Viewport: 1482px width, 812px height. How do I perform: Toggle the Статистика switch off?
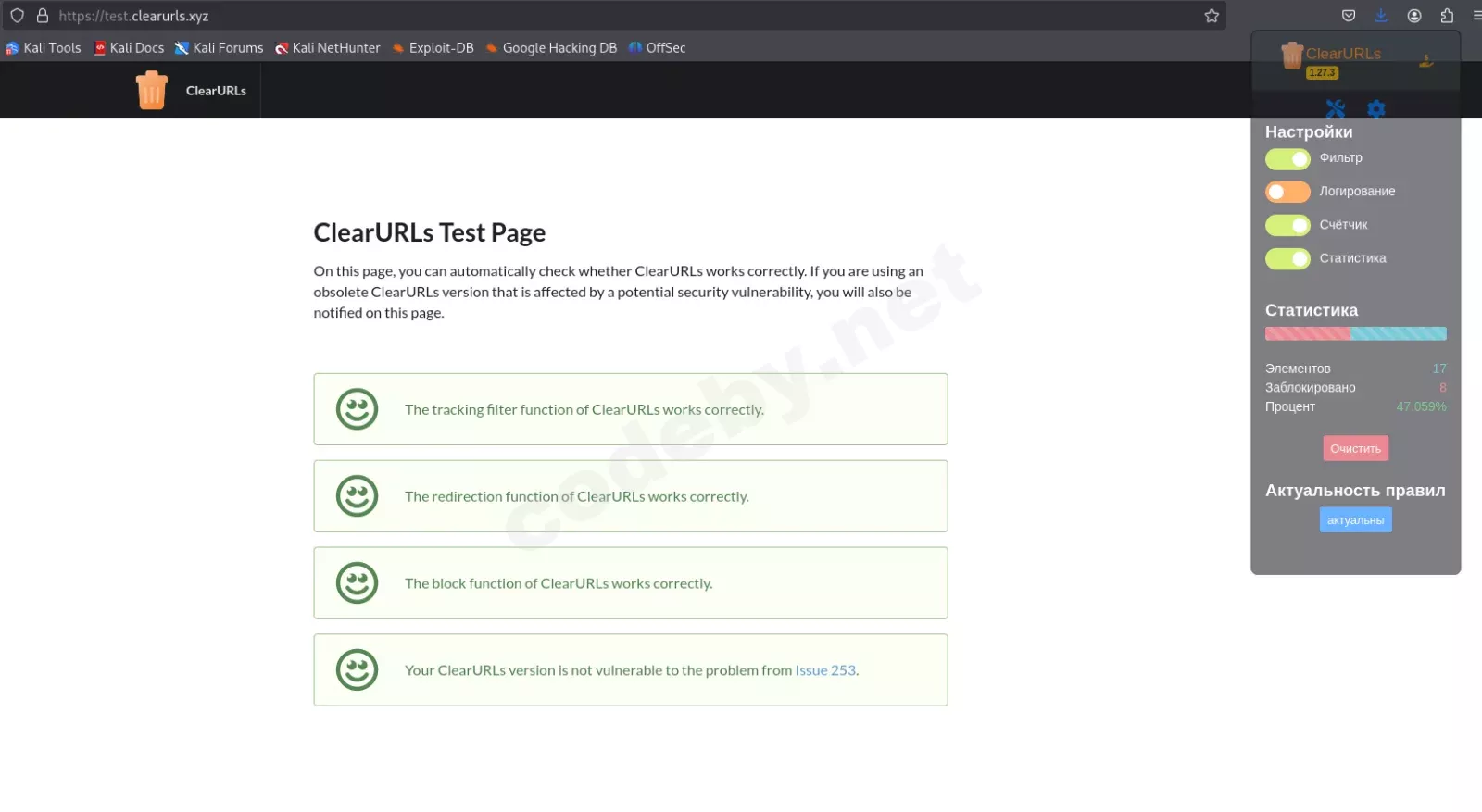[x=1287, y=258]
